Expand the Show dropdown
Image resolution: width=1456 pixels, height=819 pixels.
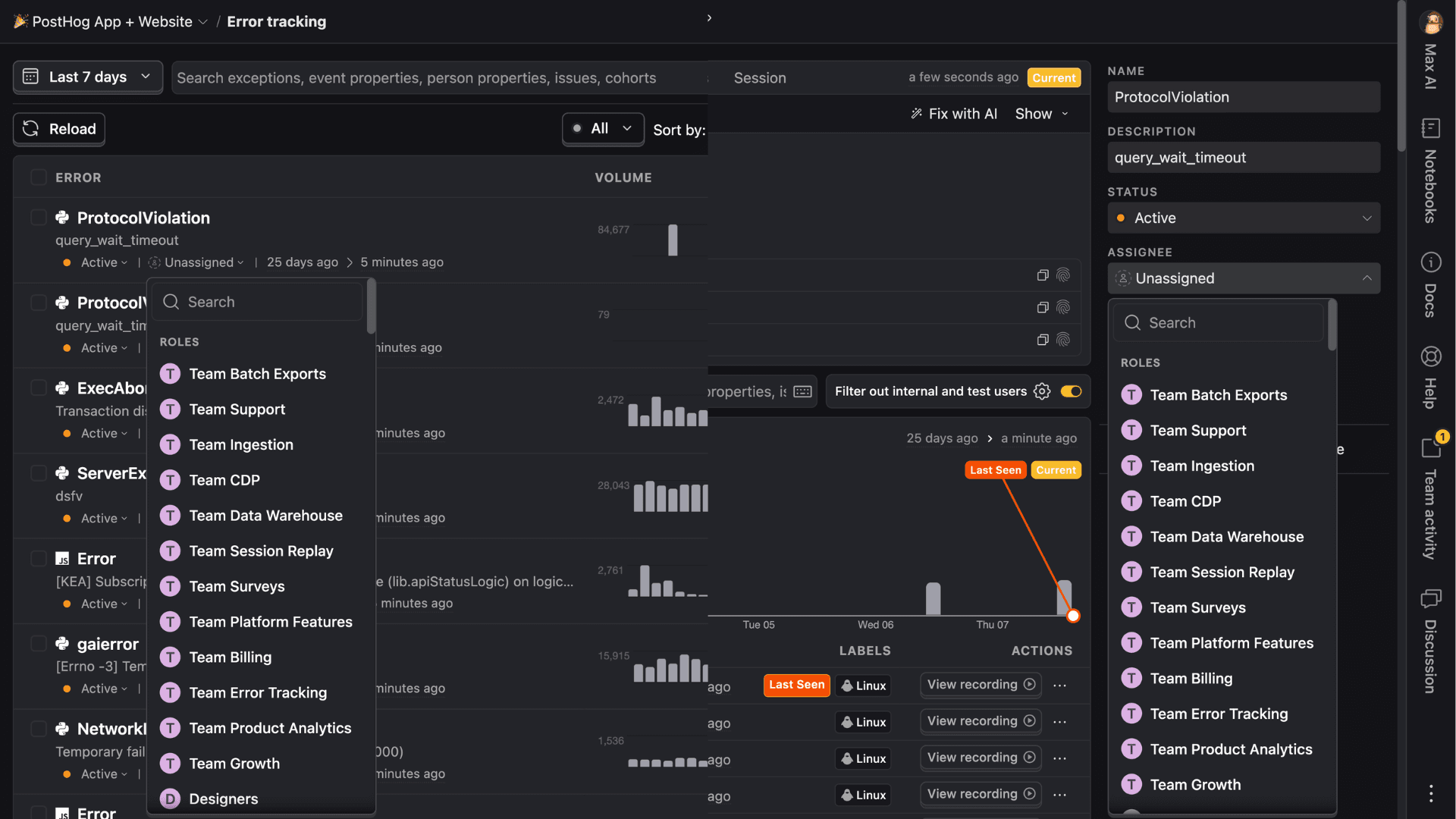point(1042,114)
